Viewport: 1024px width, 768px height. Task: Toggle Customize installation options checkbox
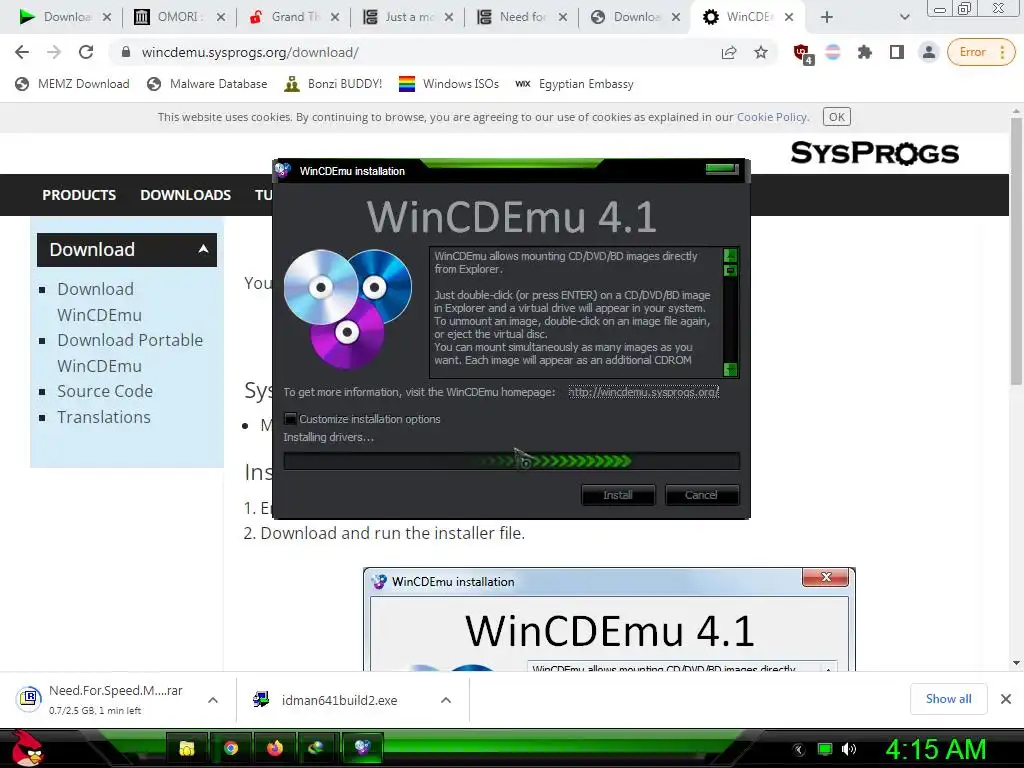coord(291,419)
